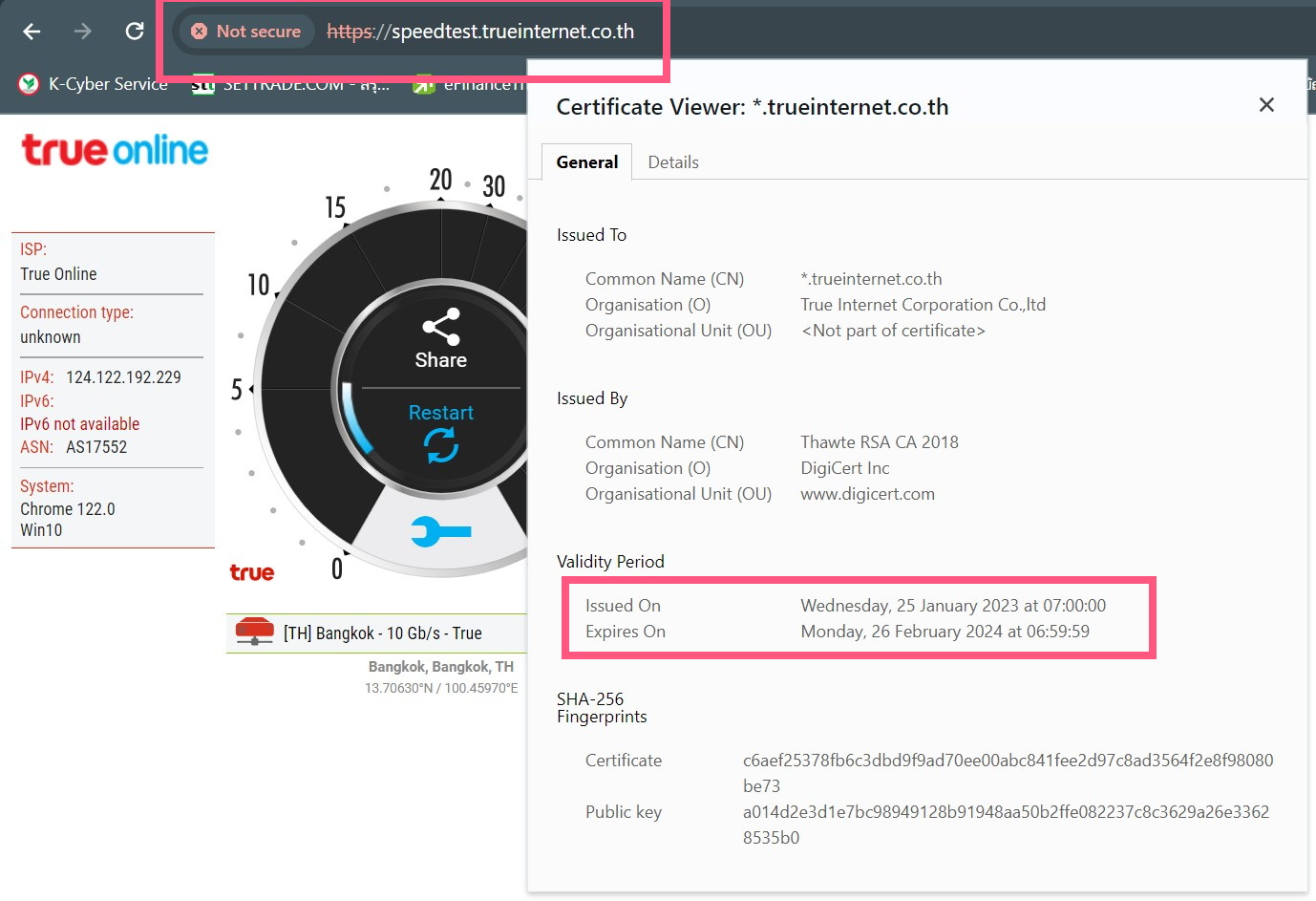
Task: Select the ASN value AS17552
Action: [x=96, y=447]
